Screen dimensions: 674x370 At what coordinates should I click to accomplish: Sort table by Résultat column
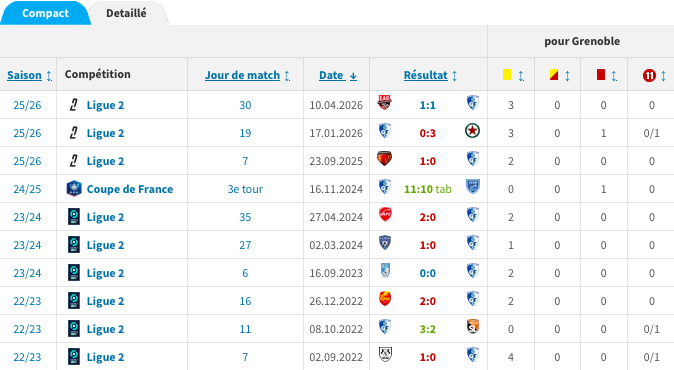(x=426, y=75)
